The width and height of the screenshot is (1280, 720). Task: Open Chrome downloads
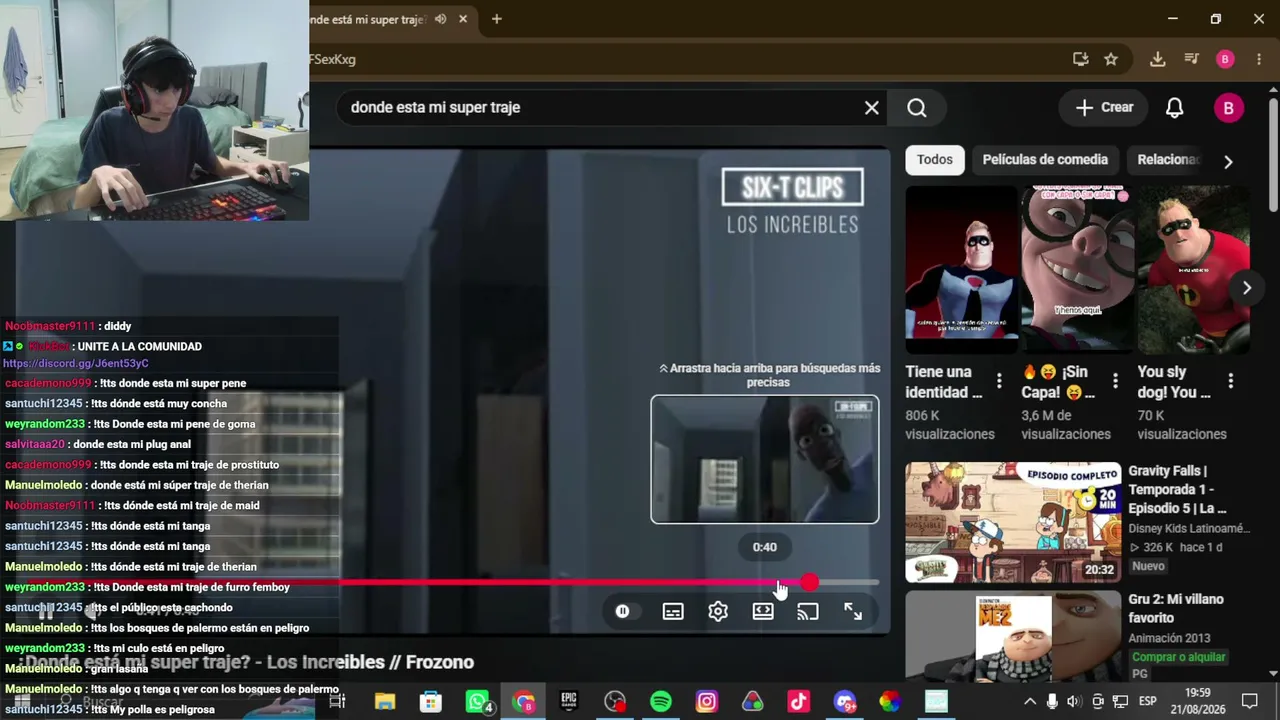click(1157, 59)
